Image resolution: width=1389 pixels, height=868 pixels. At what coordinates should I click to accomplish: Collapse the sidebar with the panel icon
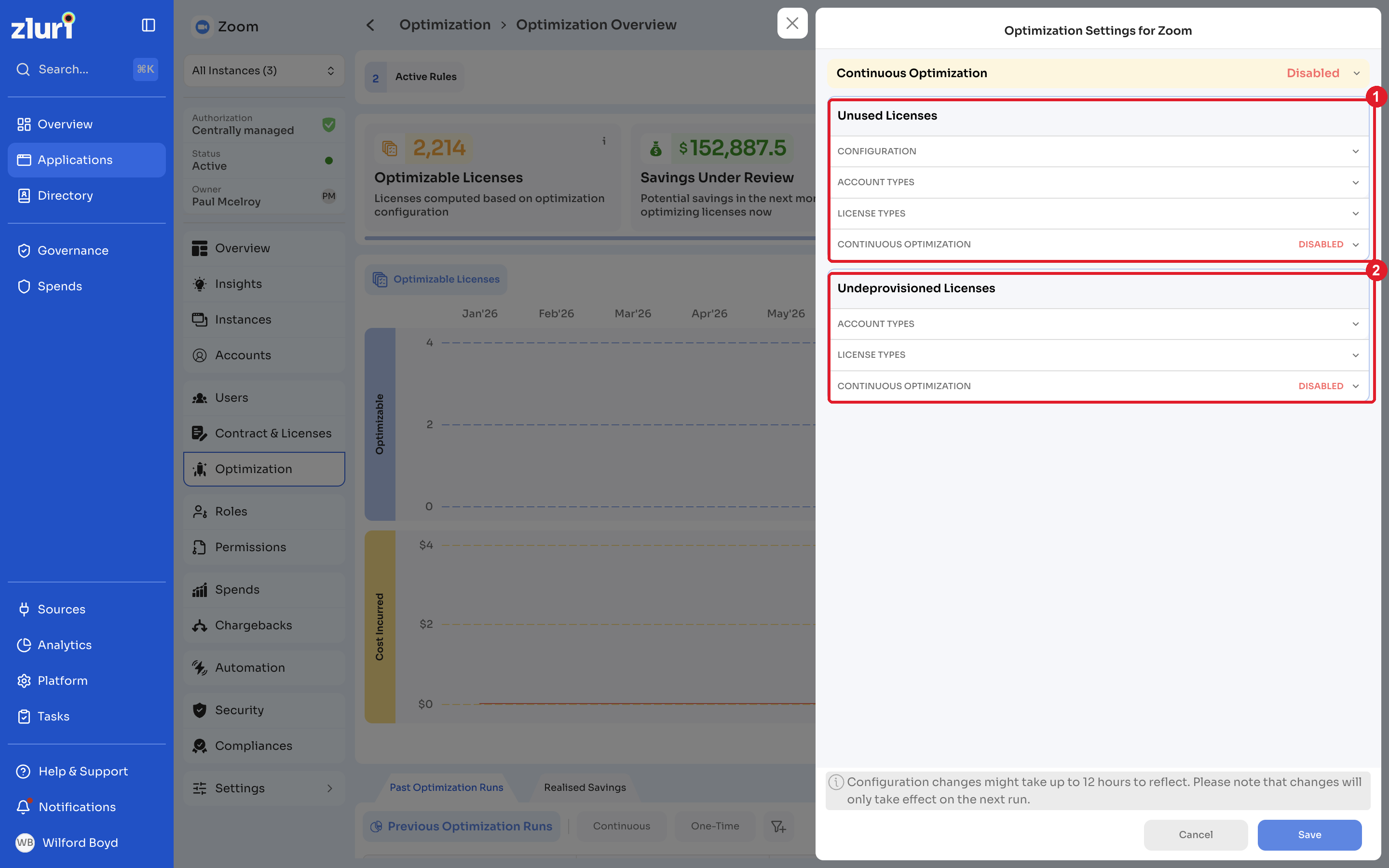click(148, 25)
